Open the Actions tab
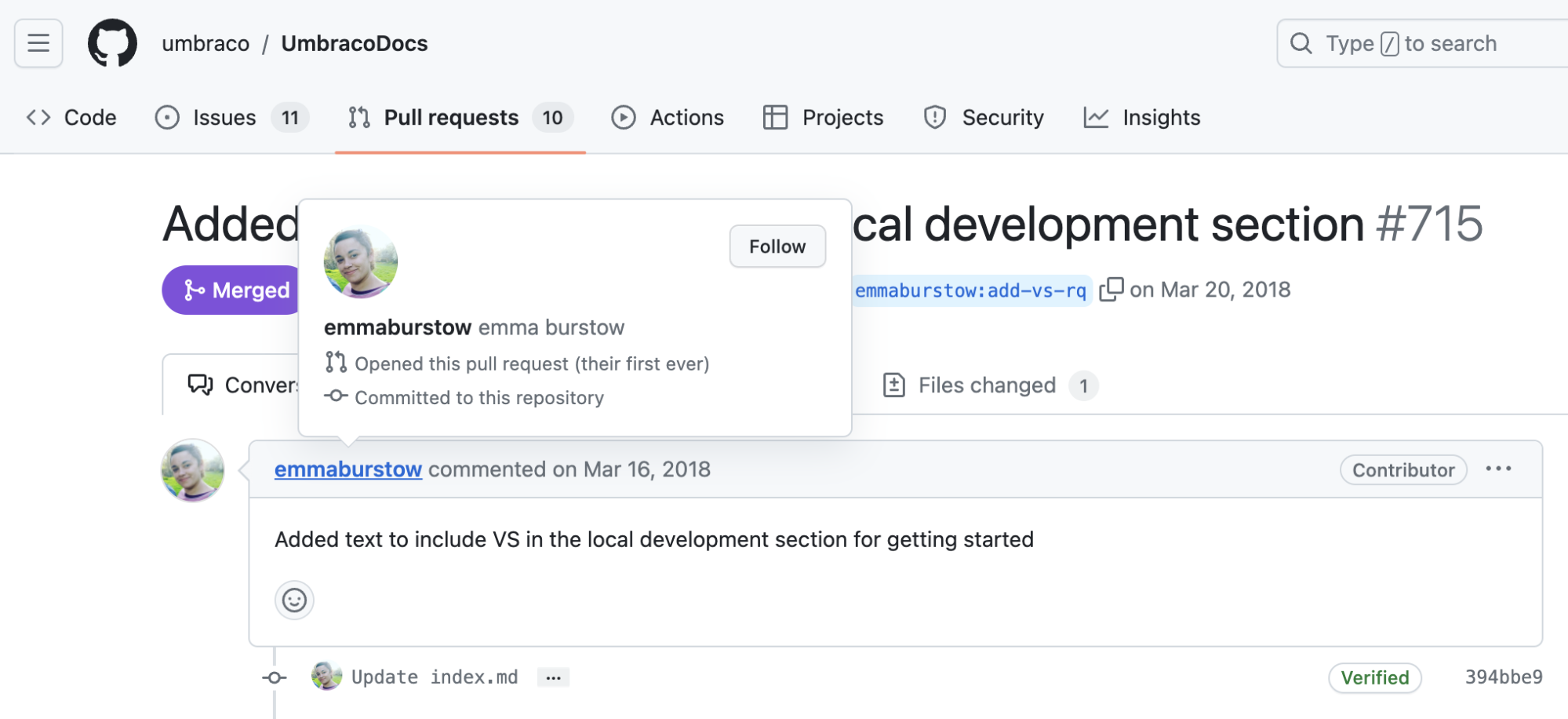 (668, 118)
